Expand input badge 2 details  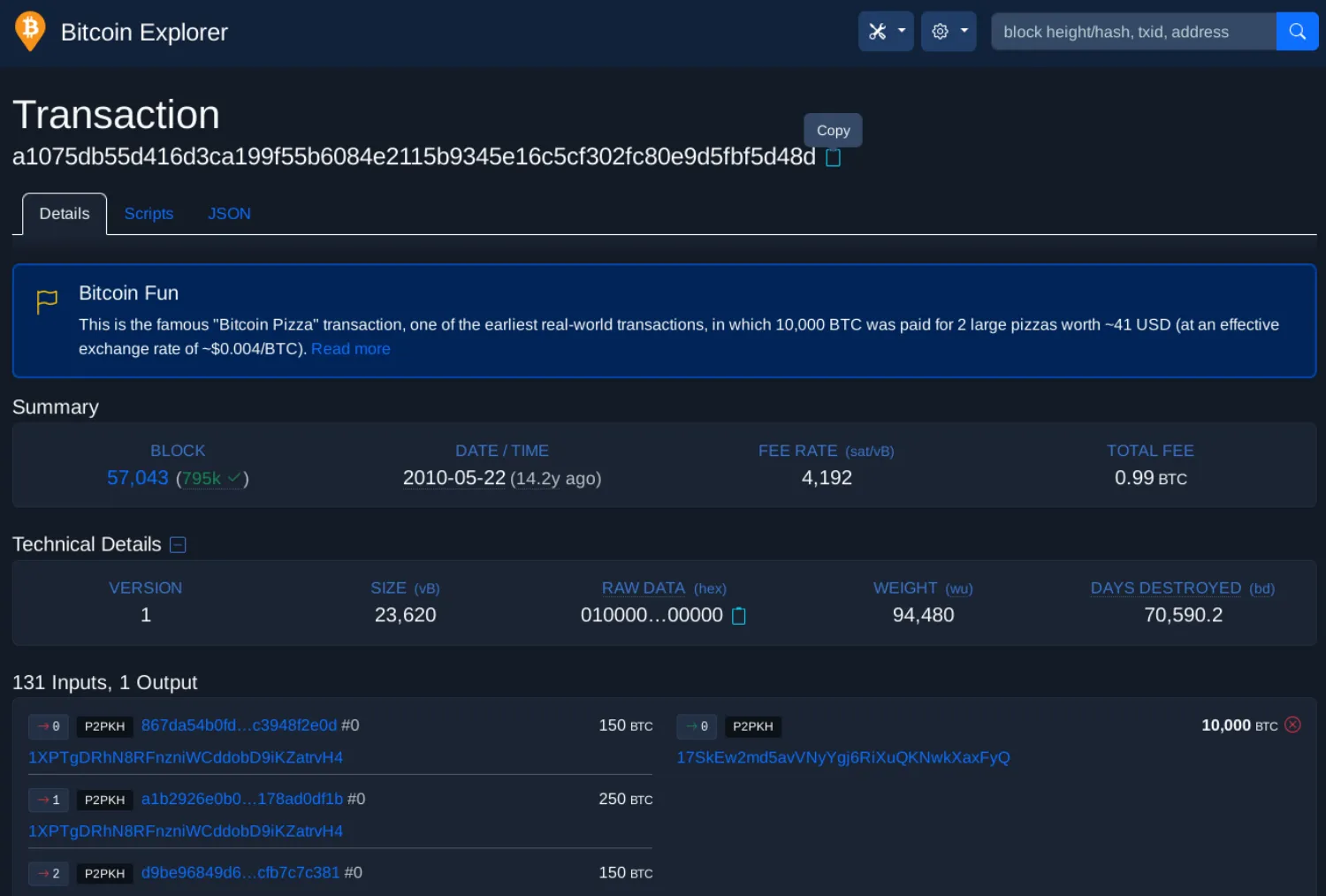[x=49, y=873]
